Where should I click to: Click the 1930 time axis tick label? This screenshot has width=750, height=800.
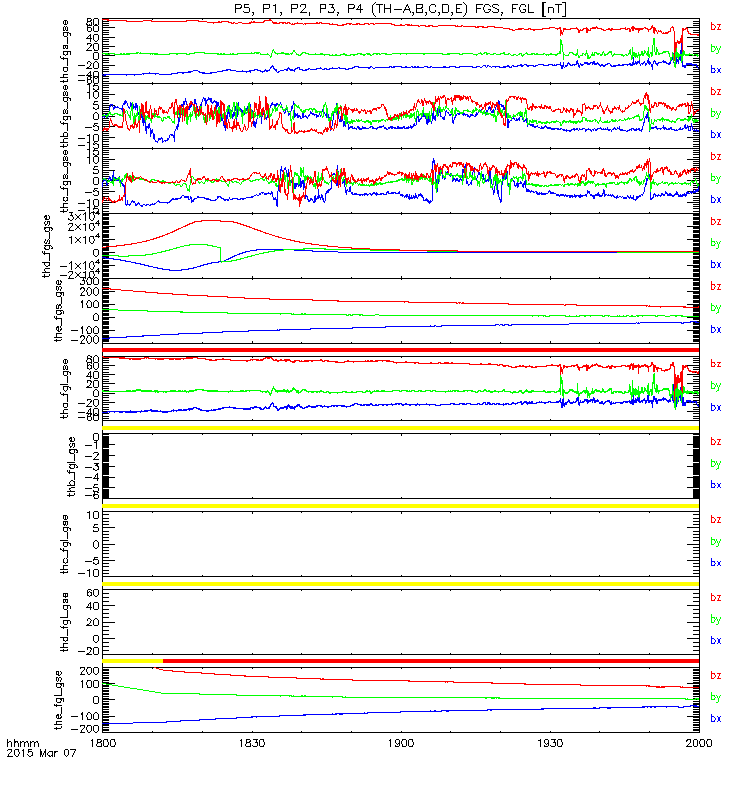point(550,743)
